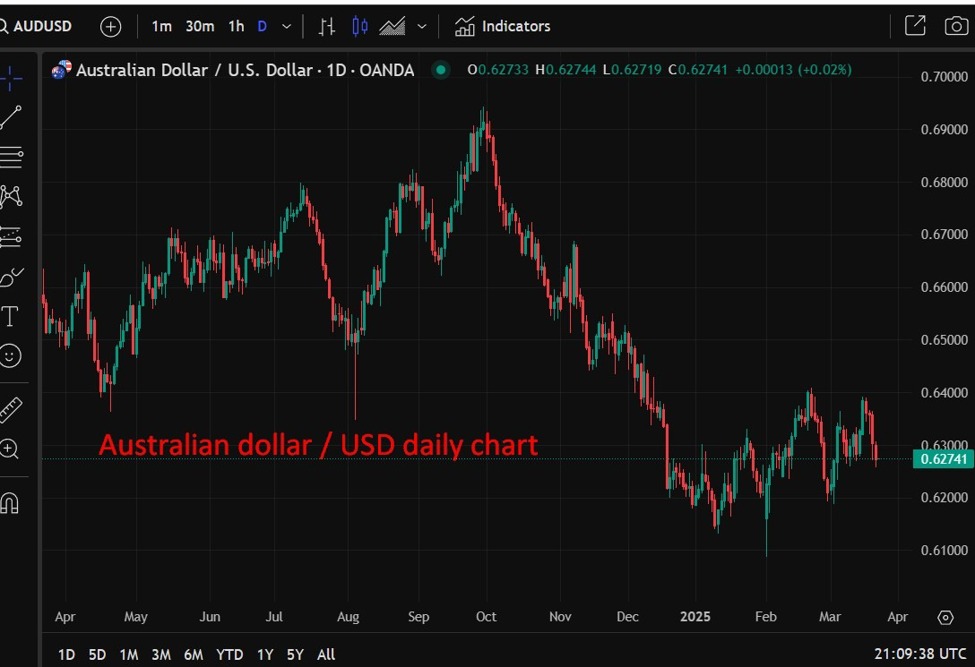Add symbol to compare with plus icon
Image resolution: width=975 pixels, height=667 pixels.
111,27
